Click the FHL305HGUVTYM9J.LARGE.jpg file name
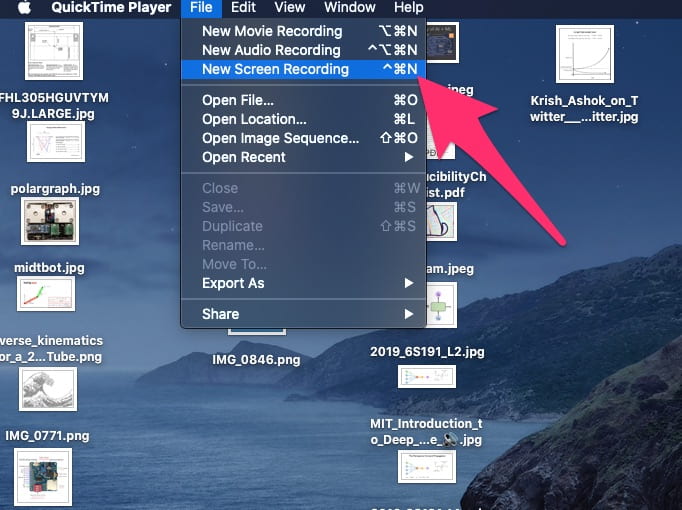Viewport: 682px width, 510px height. click(x=53, y=106)
